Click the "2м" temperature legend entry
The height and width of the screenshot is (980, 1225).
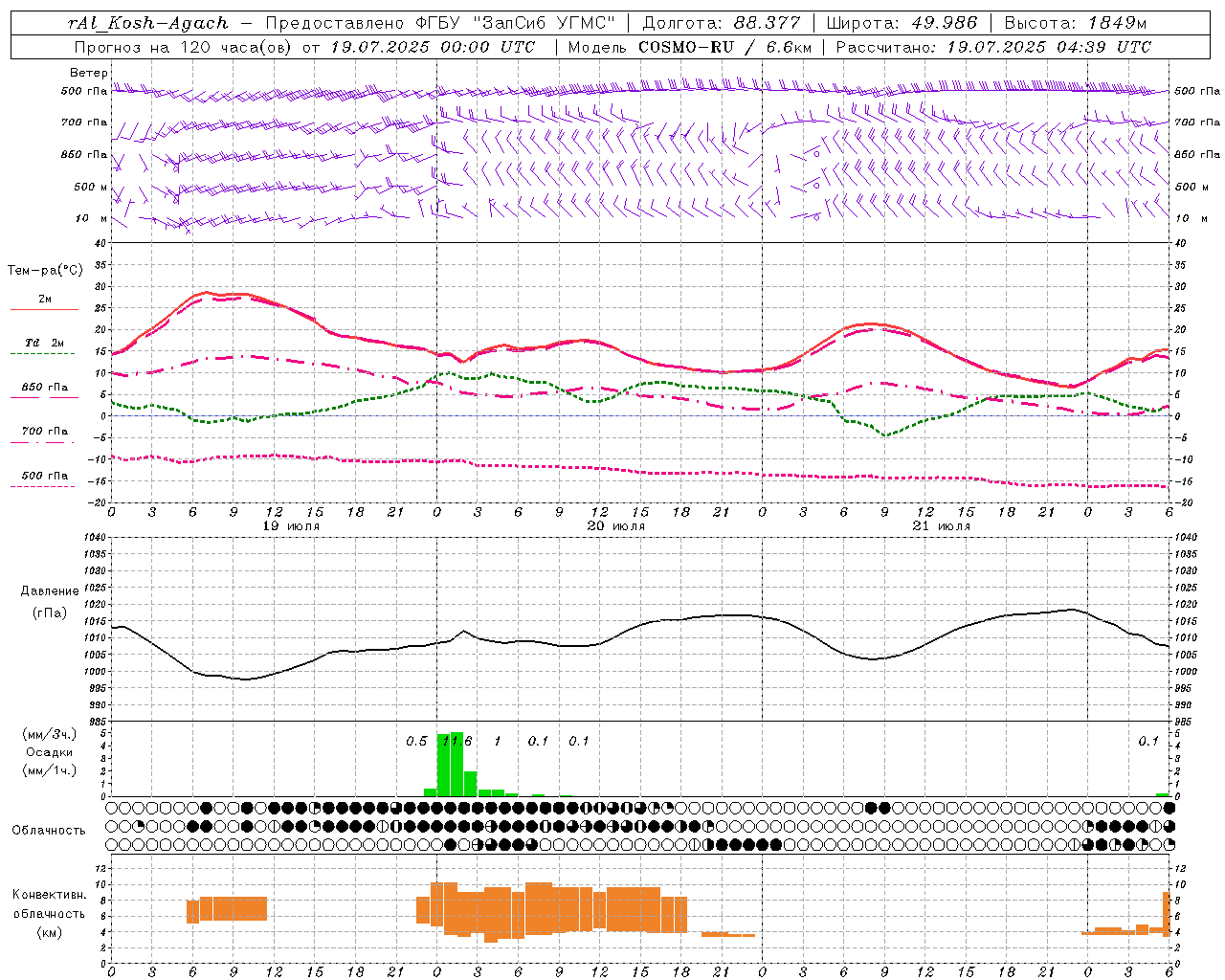(x=45, y=300)
